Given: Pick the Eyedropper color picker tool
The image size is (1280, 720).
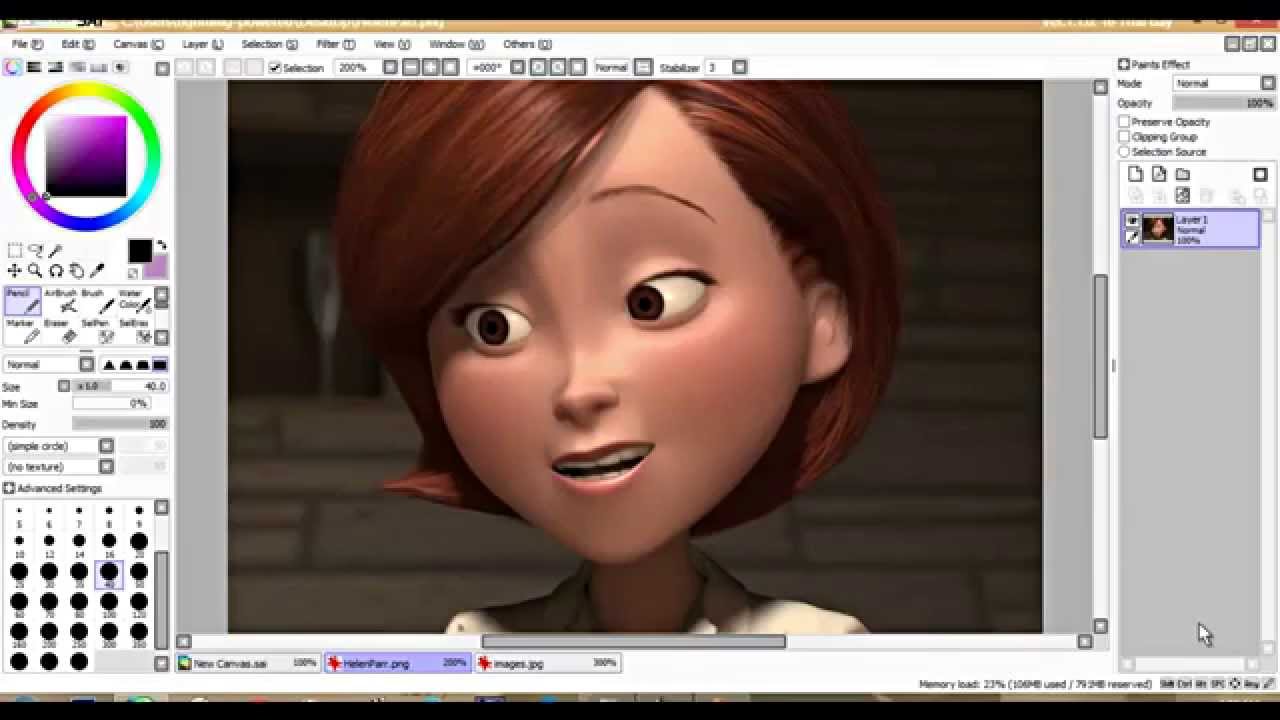Looking at the screenshot, I should (97, 271).
